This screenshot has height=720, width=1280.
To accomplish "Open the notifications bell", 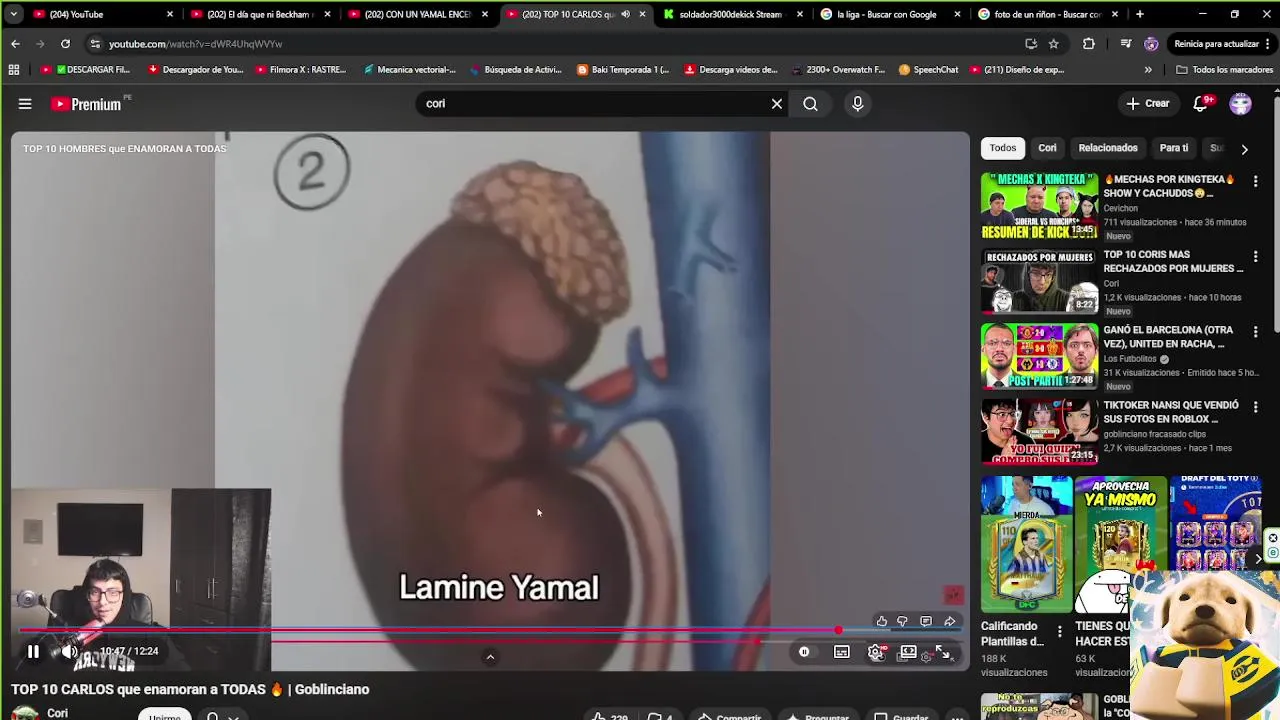I will click(1201, 103).
